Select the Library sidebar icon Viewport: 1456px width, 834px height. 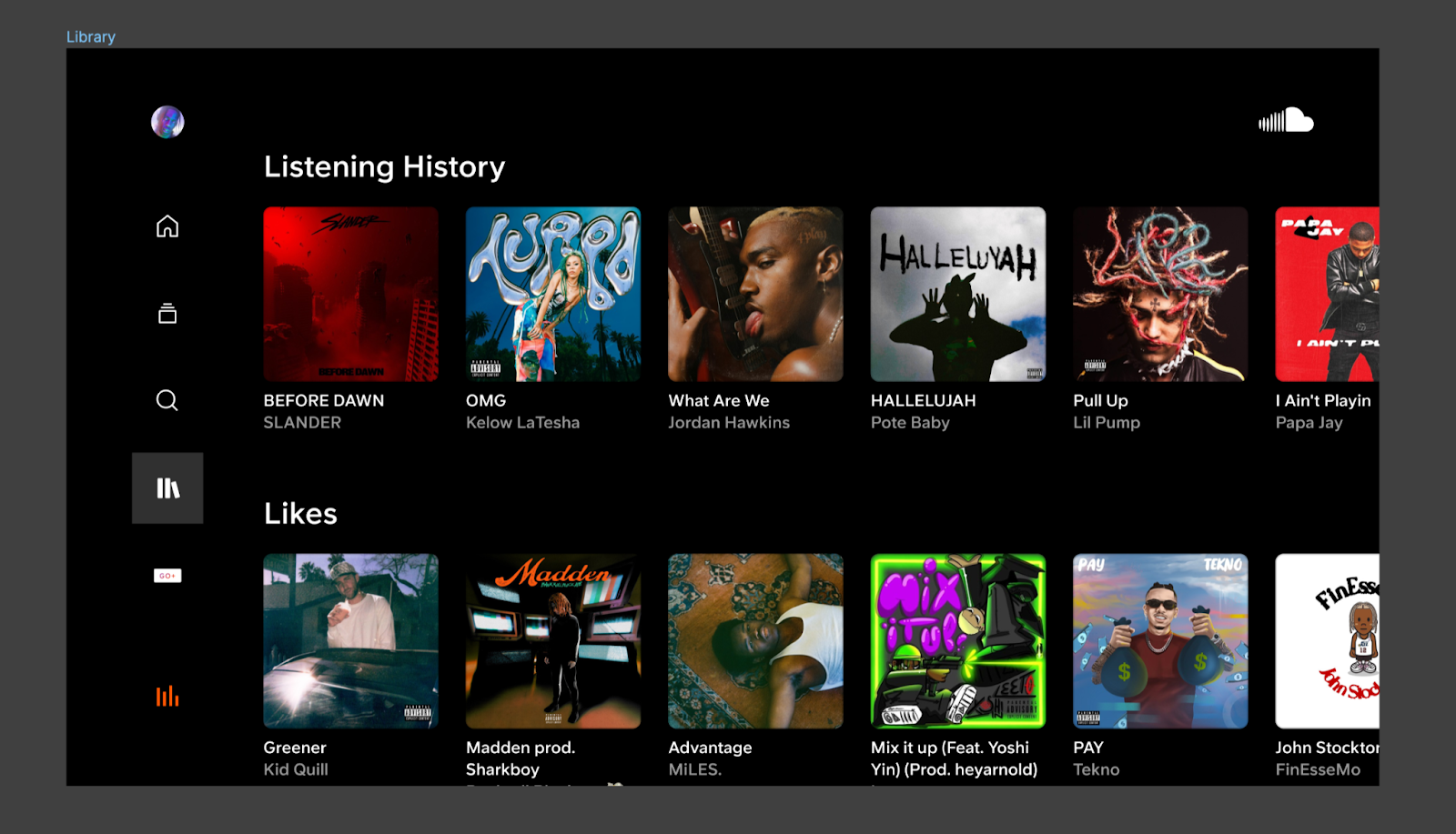coord(167,488)
